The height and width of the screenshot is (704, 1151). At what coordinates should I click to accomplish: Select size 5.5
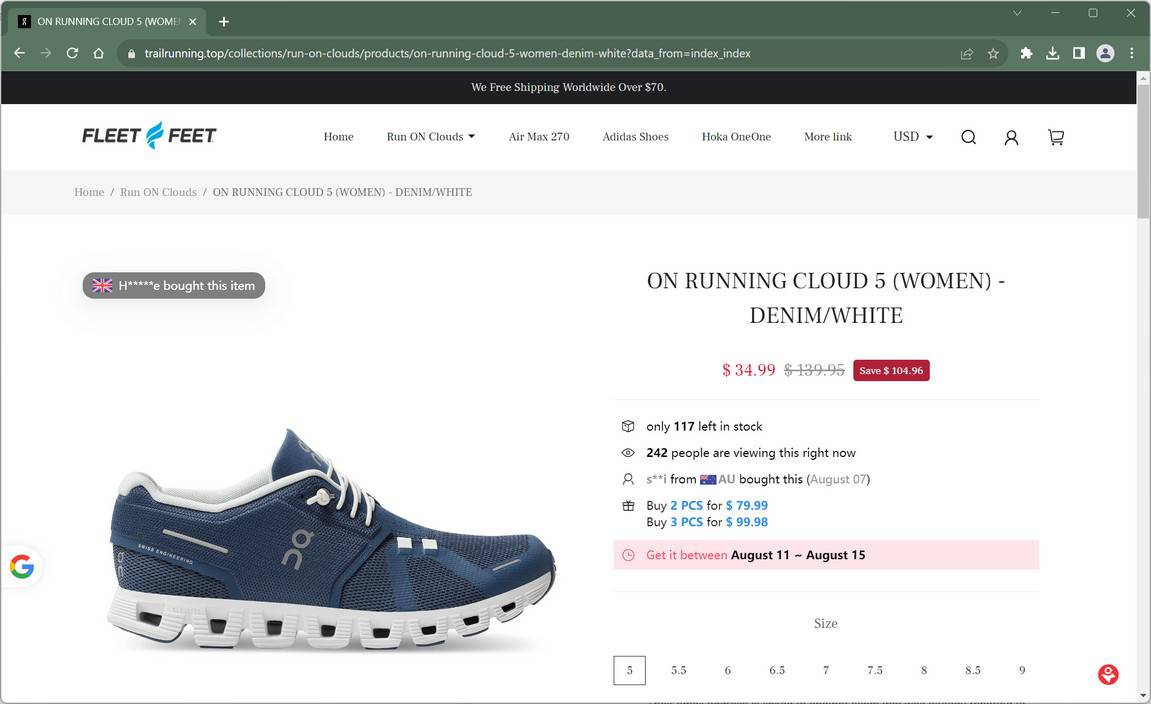(678, 670)
